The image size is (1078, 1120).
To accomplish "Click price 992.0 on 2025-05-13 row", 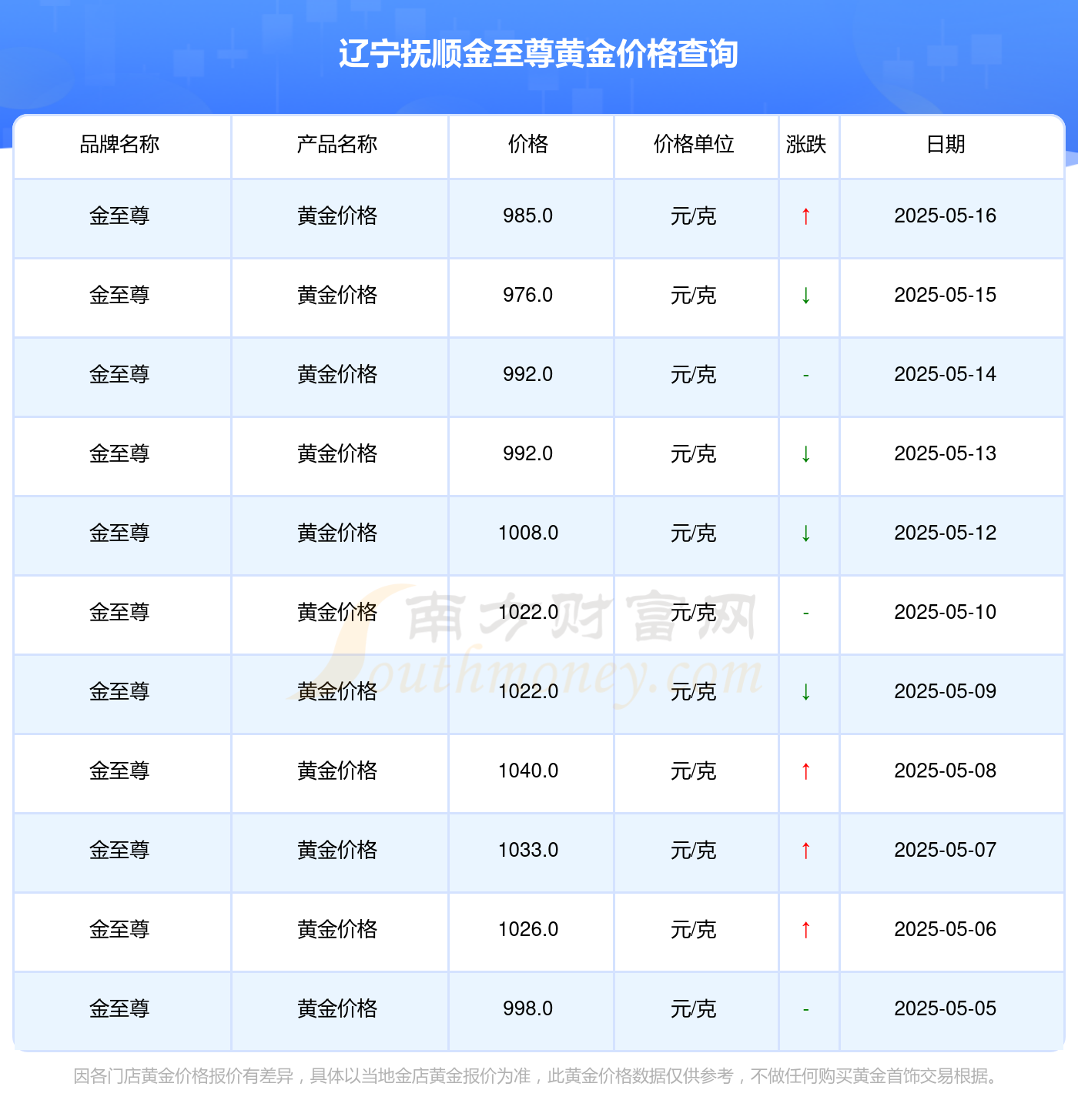I will [528, 454].
